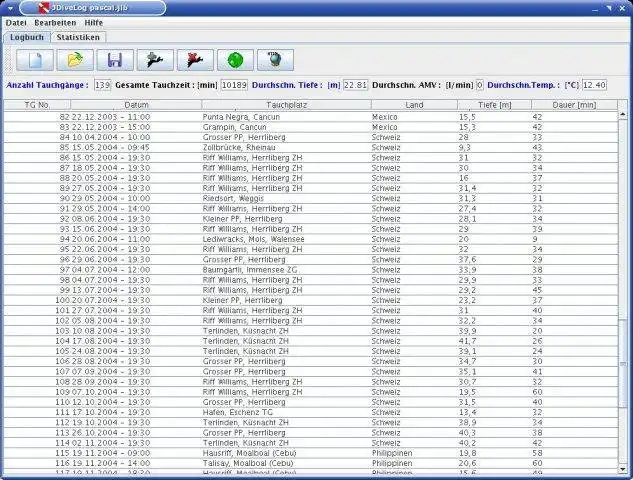Click Mexico in dive 82 row
633x480 pixels.
tap(385, 117)
